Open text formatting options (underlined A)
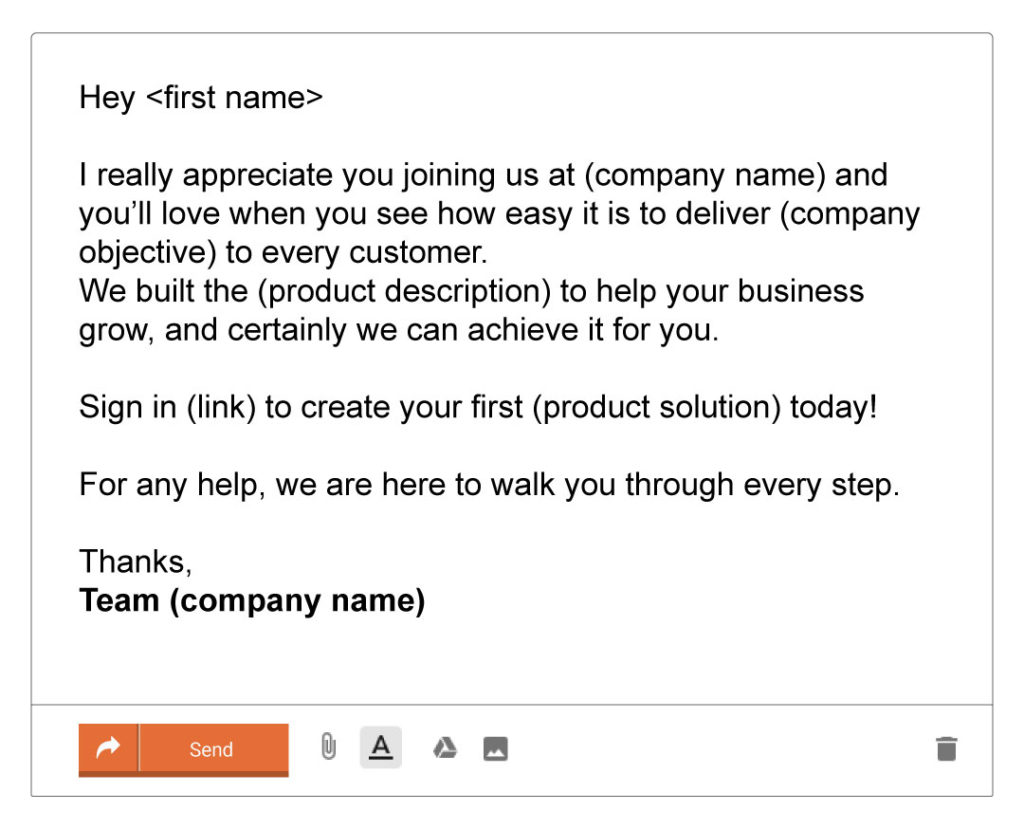The height and width of the screenshot is (829, 1024). 381,747
